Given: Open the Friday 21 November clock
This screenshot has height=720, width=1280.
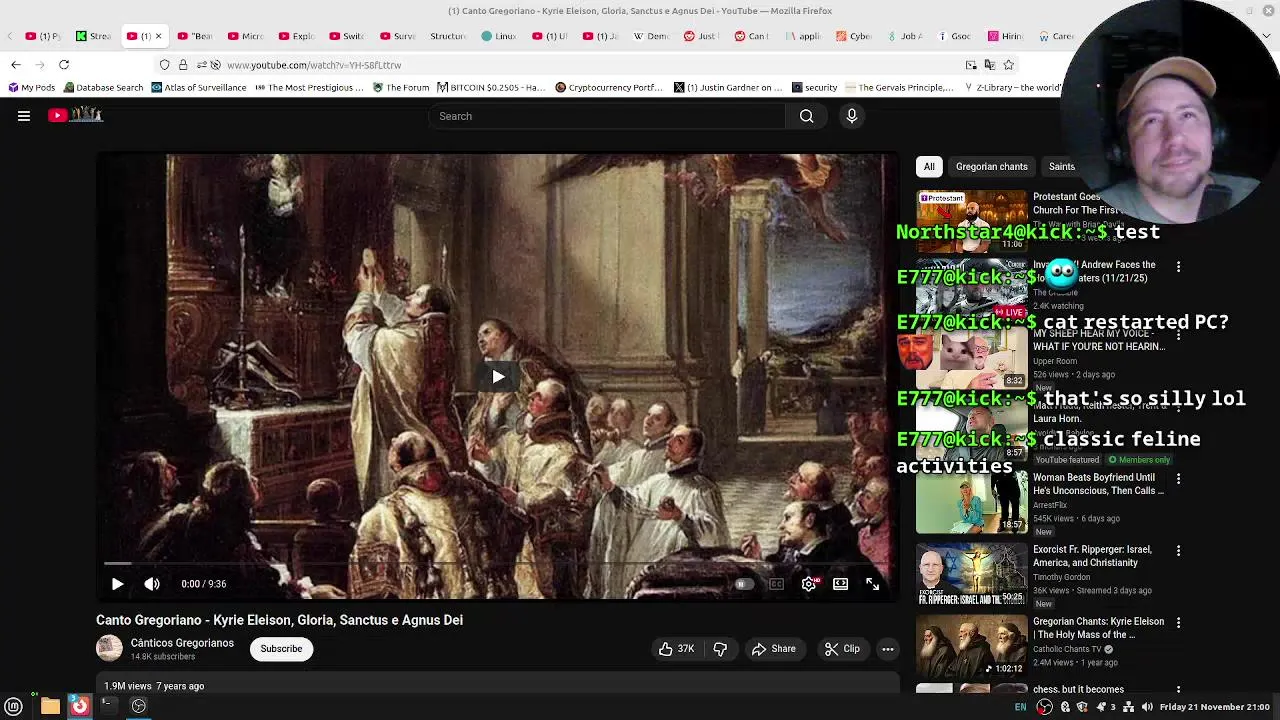Looking at the screenshot, I should pos(1213,707).
